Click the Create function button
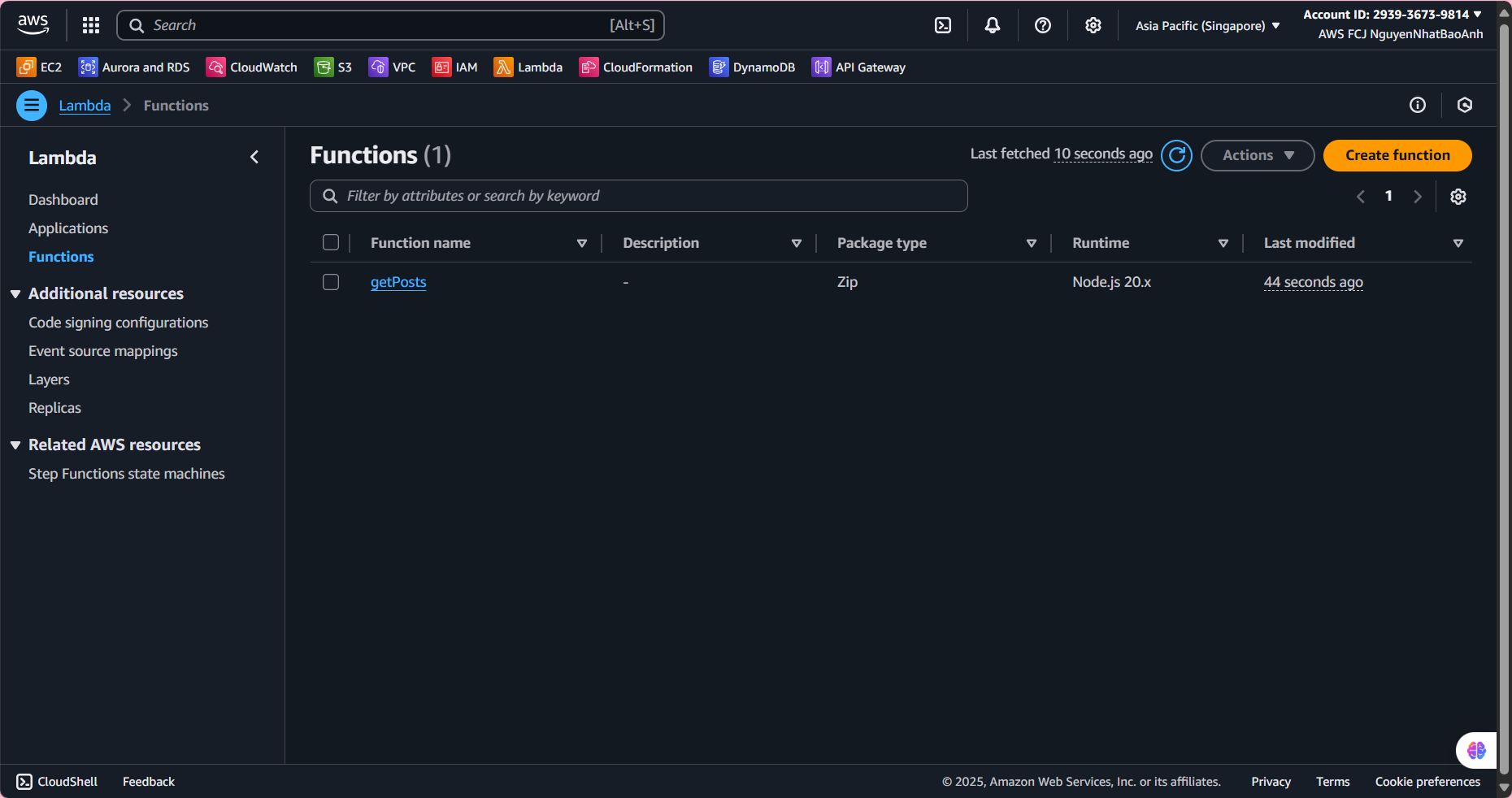Viewport: 1512px width, 798px height. pos(1397,155)
